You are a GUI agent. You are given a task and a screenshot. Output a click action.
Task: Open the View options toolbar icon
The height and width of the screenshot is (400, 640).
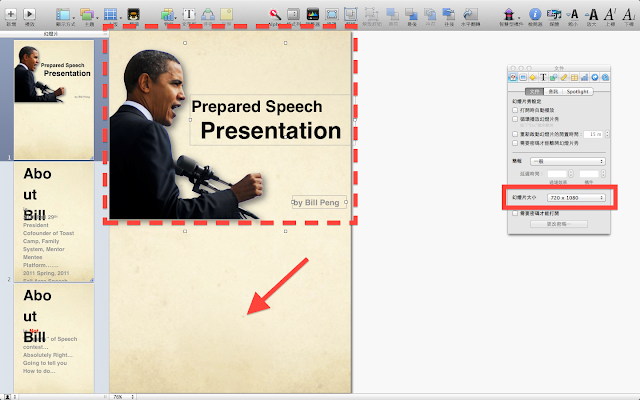click(x=63, y=15)
